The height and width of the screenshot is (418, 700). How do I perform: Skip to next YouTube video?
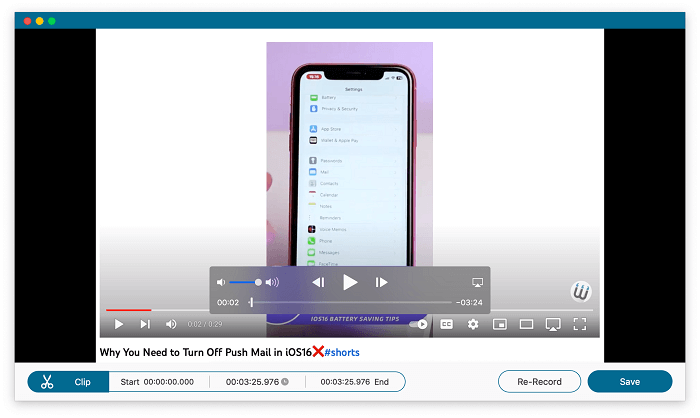(145, 324)
